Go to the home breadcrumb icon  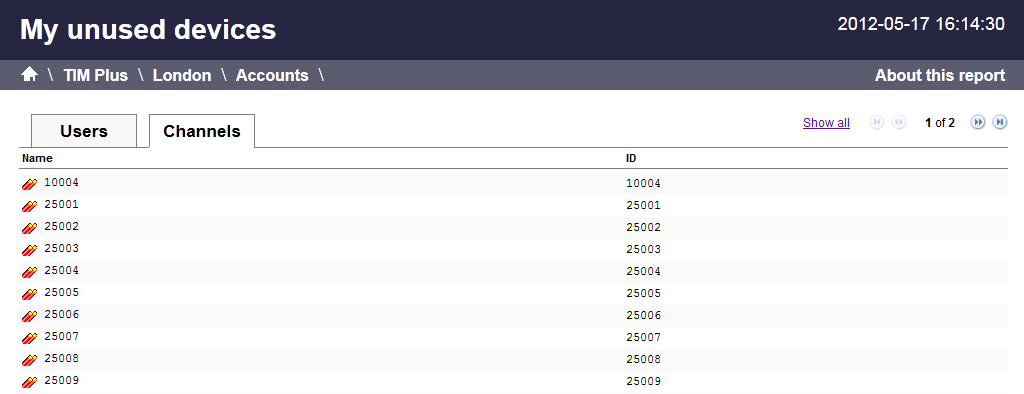click(x=29, y=74)
